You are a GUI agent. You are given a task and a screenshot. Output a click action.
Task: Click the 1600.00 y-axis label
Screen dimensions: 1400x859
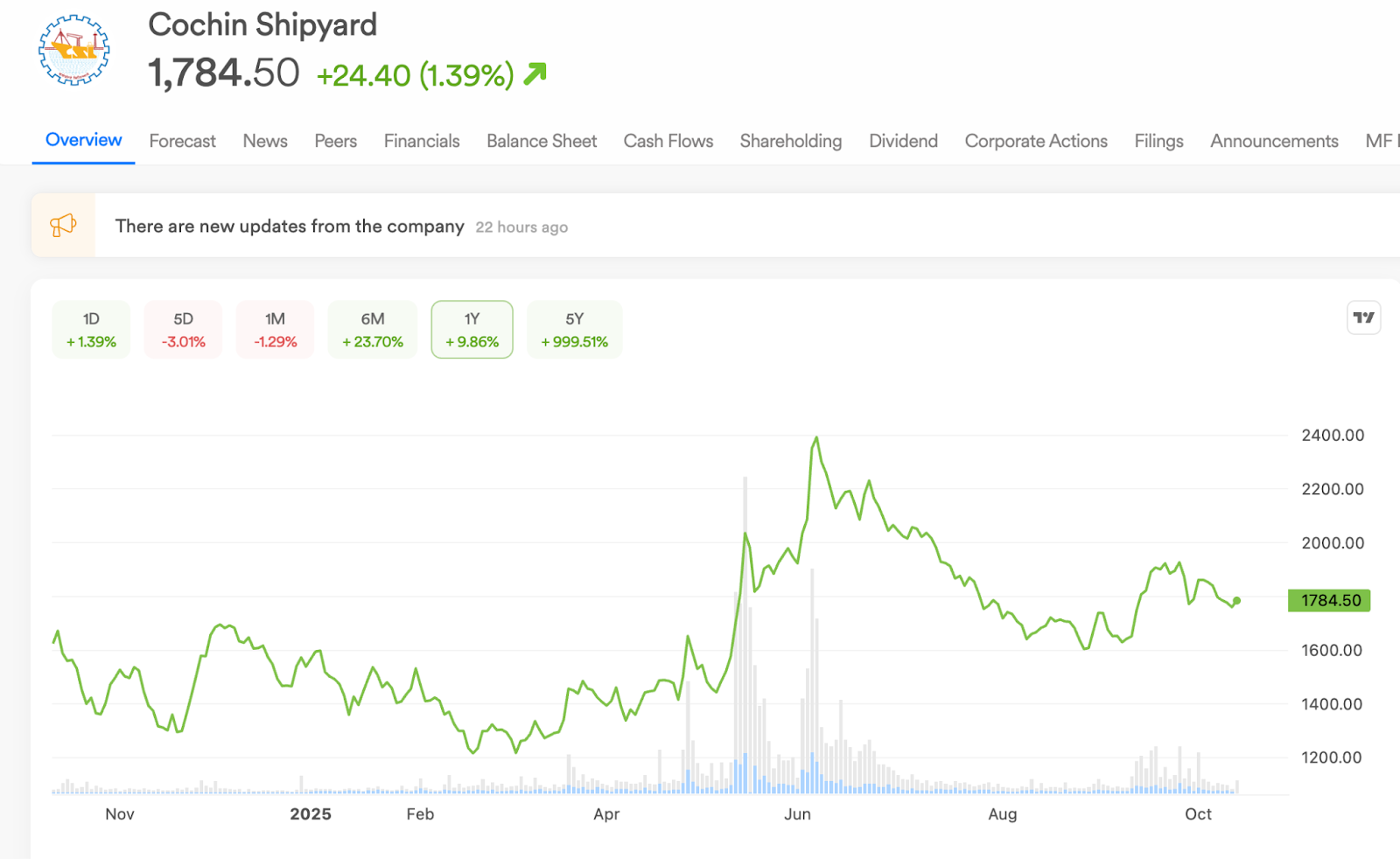[1332, 650]
